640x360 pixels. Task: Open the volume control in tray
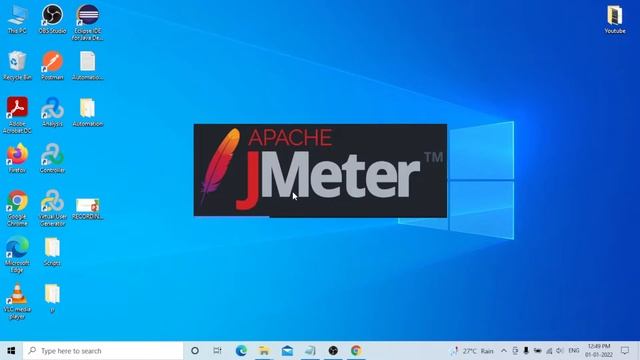coord(560,351)
